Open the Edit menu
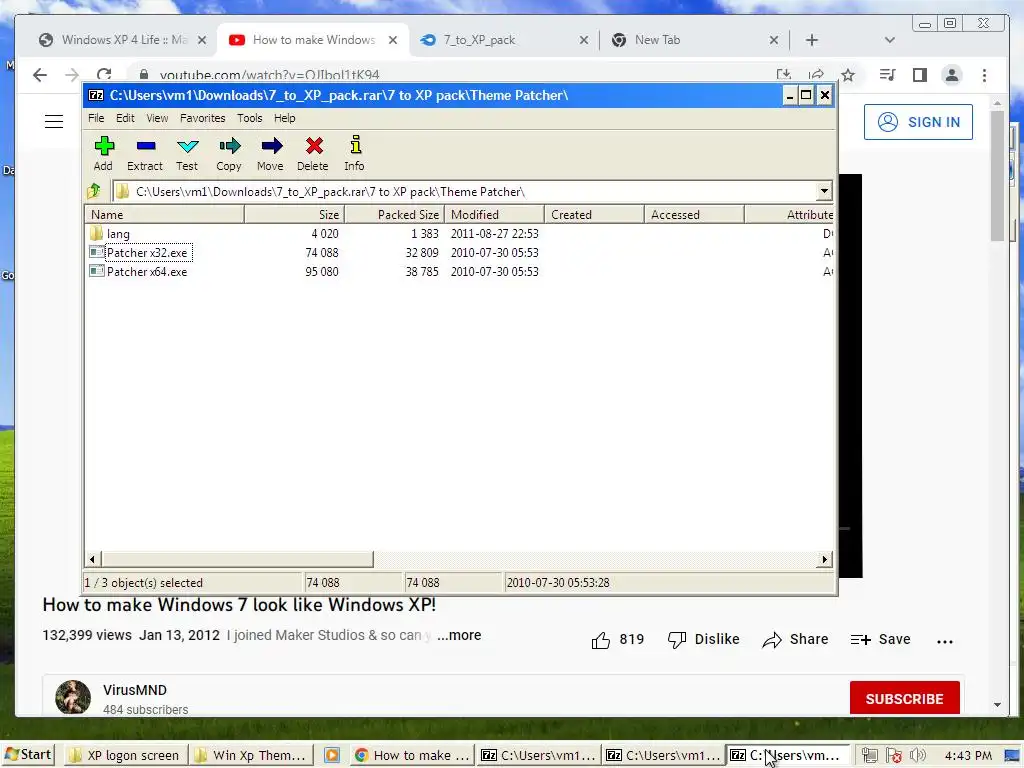The image size is (1024, 768). 125,118
